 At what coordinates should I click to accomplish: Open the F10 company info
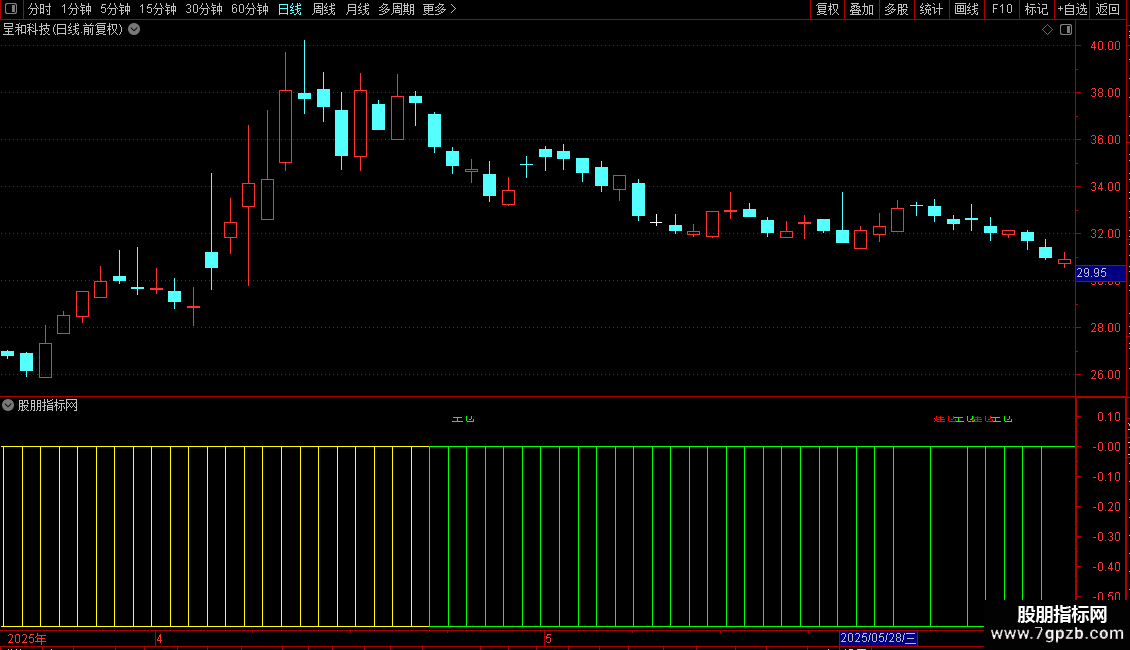[1002, 9]
